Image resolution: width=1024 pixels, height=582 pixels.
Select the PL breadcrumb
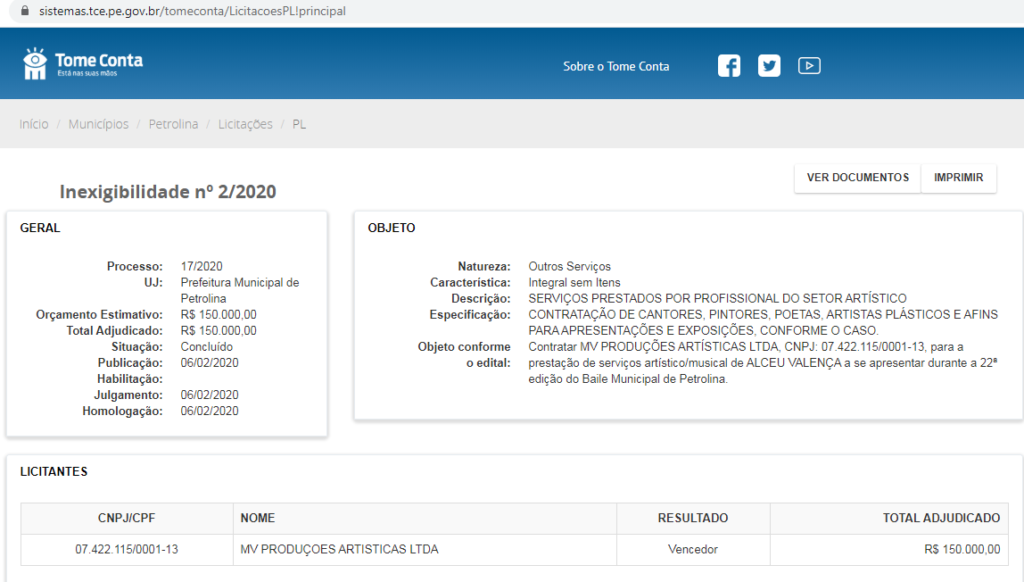[x=299, y=124]
